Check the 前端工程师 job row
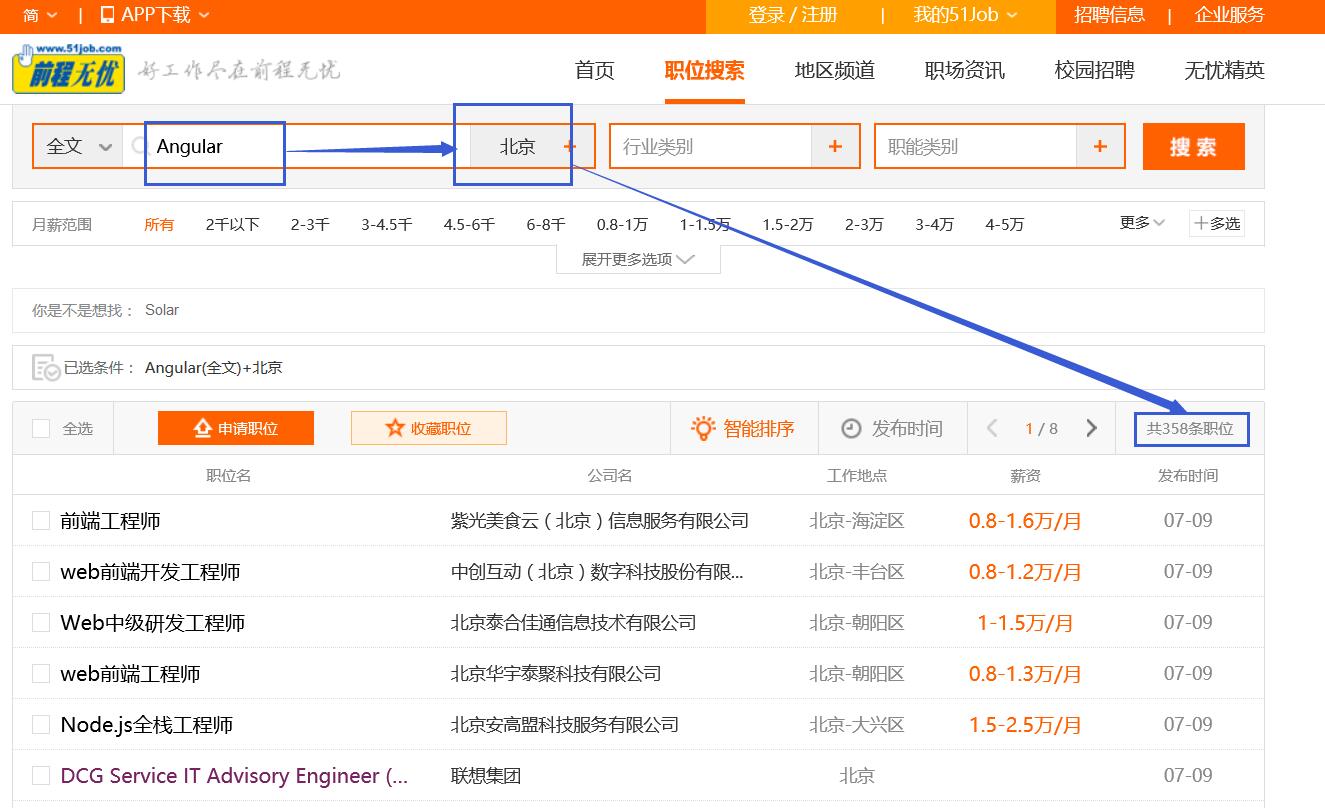The width and height of the screenshot is (1325, 808). click(41, 520)
